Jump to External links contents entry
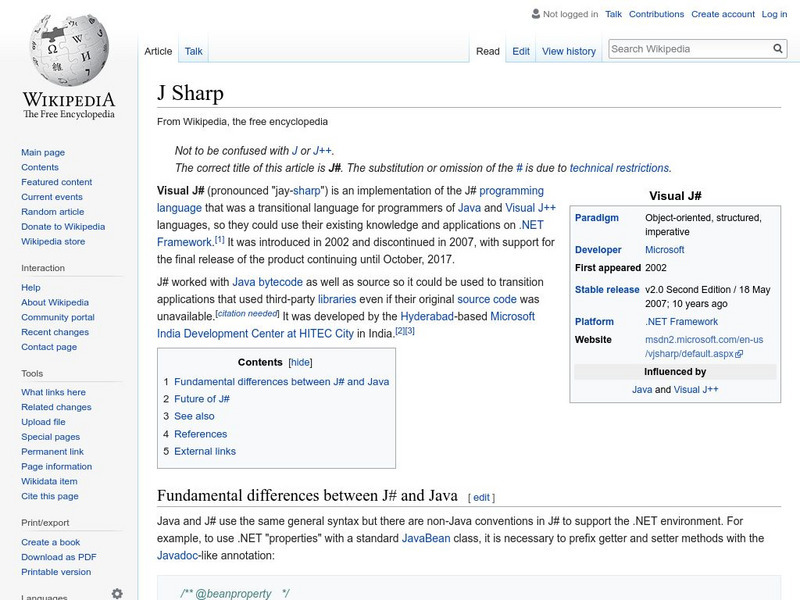Image resolution: width=800 pixels, height=600 pixels. pos(205,451)
